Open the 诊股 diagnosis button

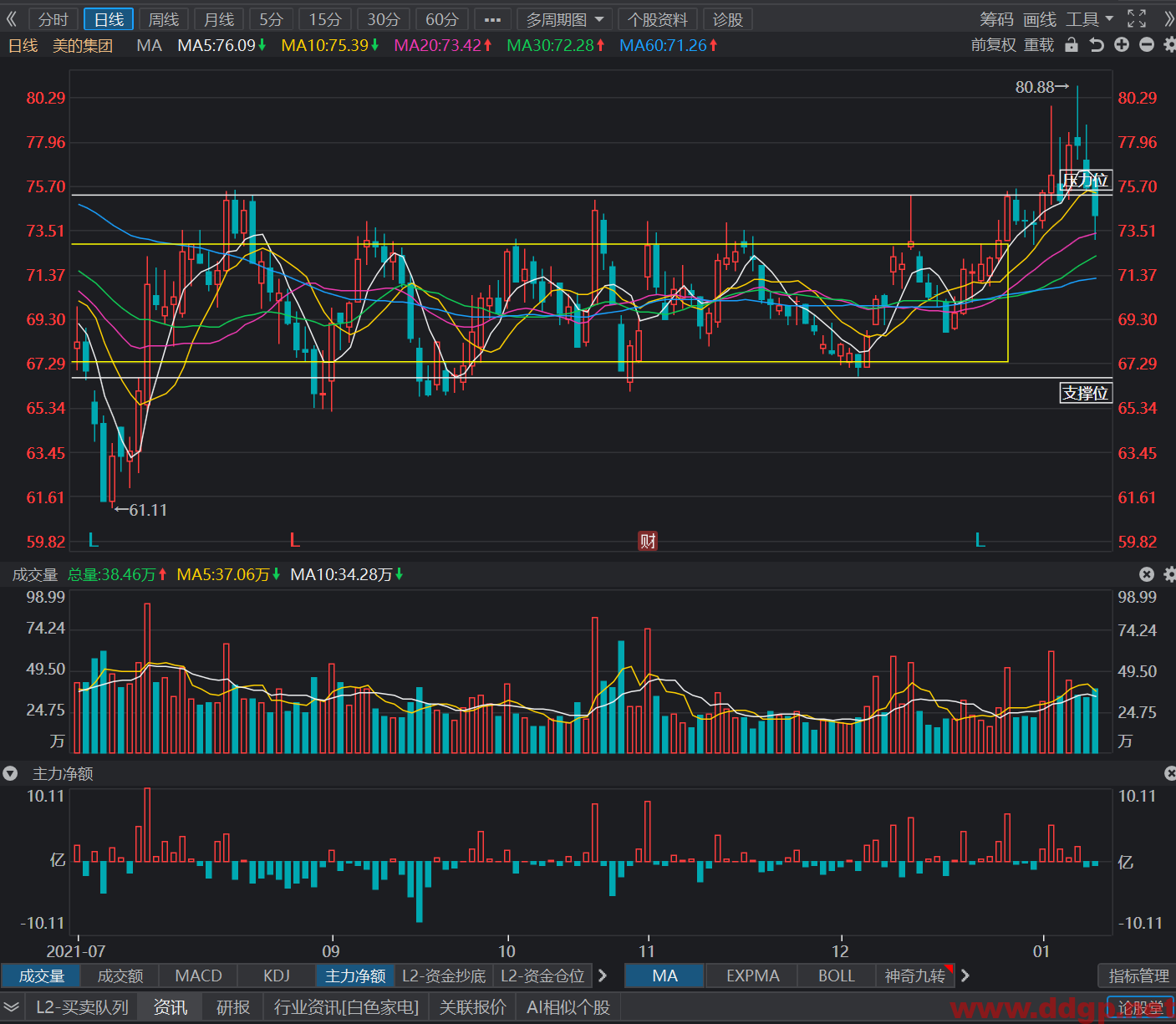pyautogui.click(x=728, y=19)
